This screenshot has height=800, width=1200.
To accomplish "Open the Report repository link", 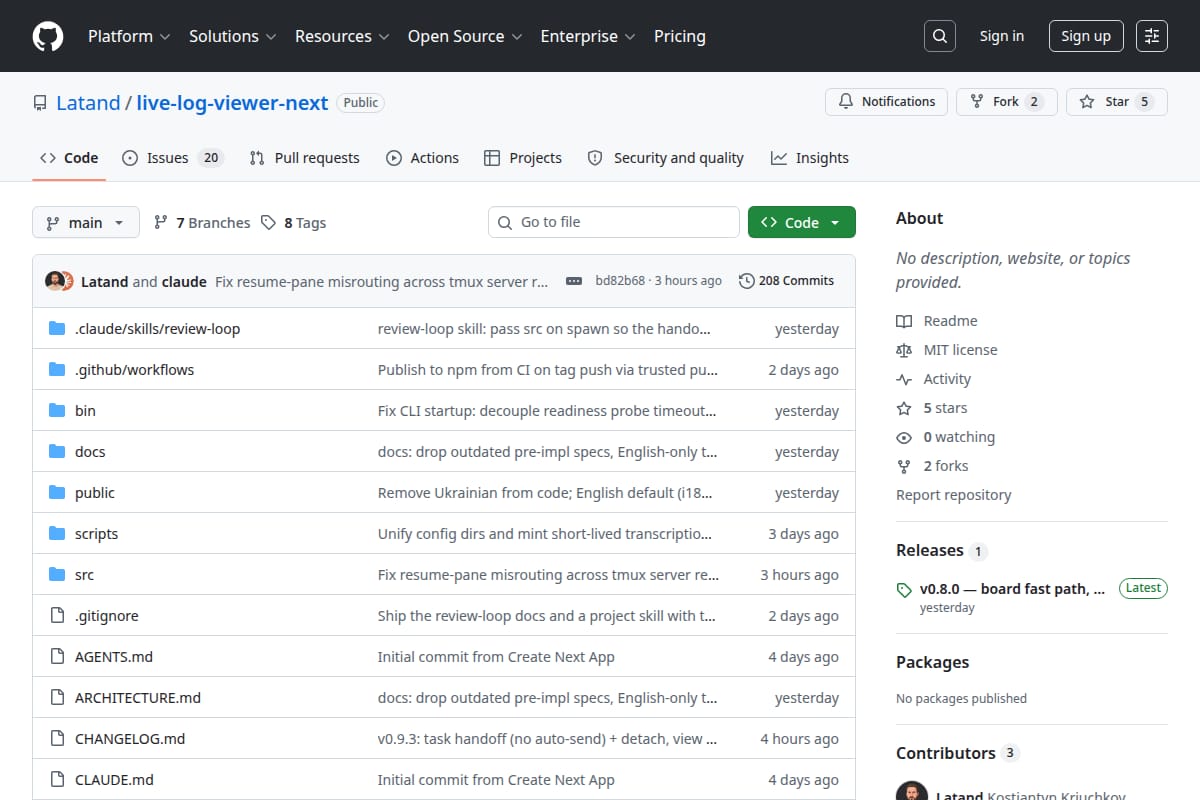I will (953, 495).
